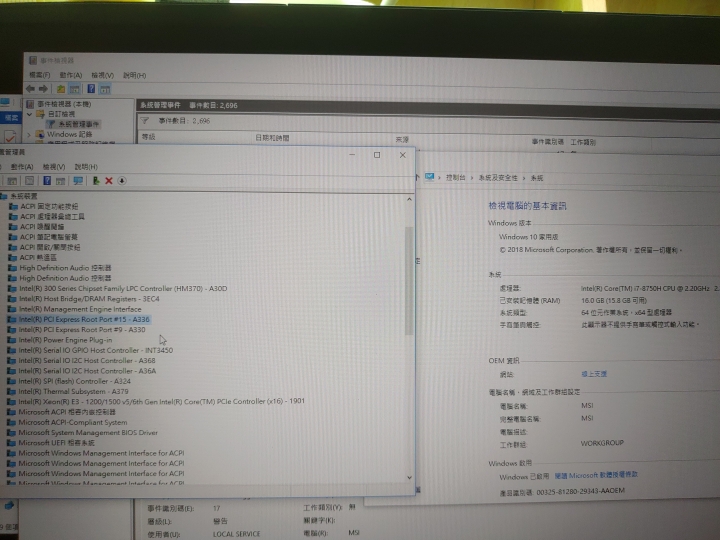Sort events by 事件識別碼 column header
The width and height of the screenshot is (720, 540).
point(547,141)
